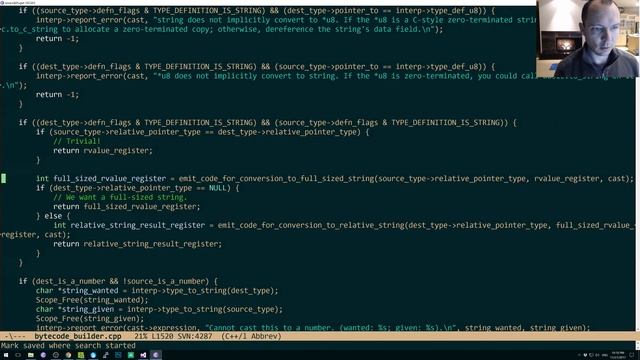This screenshot has width=640, height=360.
Task: Click the '// We want a full-sized string.' comment
Action: (120, 197)
